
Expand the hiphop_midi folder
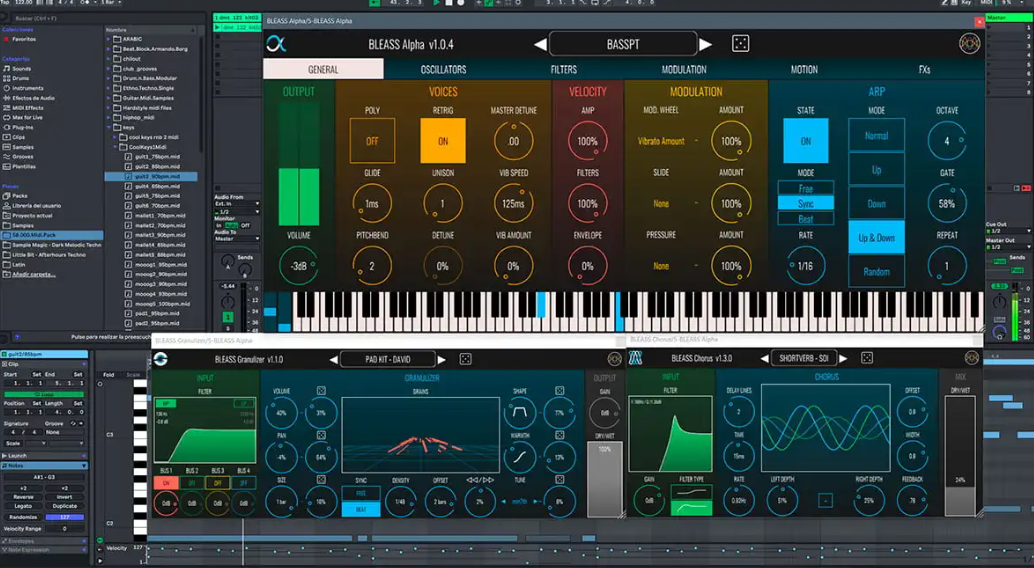tap(109, 117)
